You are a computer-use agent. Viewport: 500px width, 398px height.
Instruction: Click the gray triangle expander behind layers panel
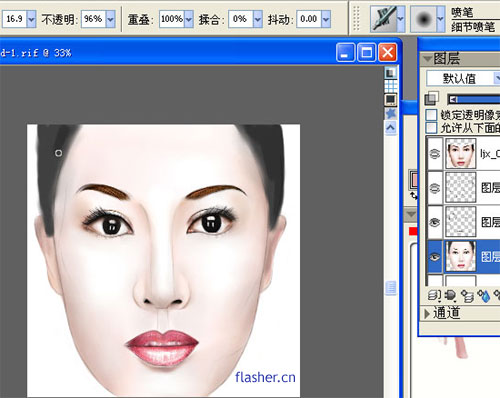tap(411, 214)
